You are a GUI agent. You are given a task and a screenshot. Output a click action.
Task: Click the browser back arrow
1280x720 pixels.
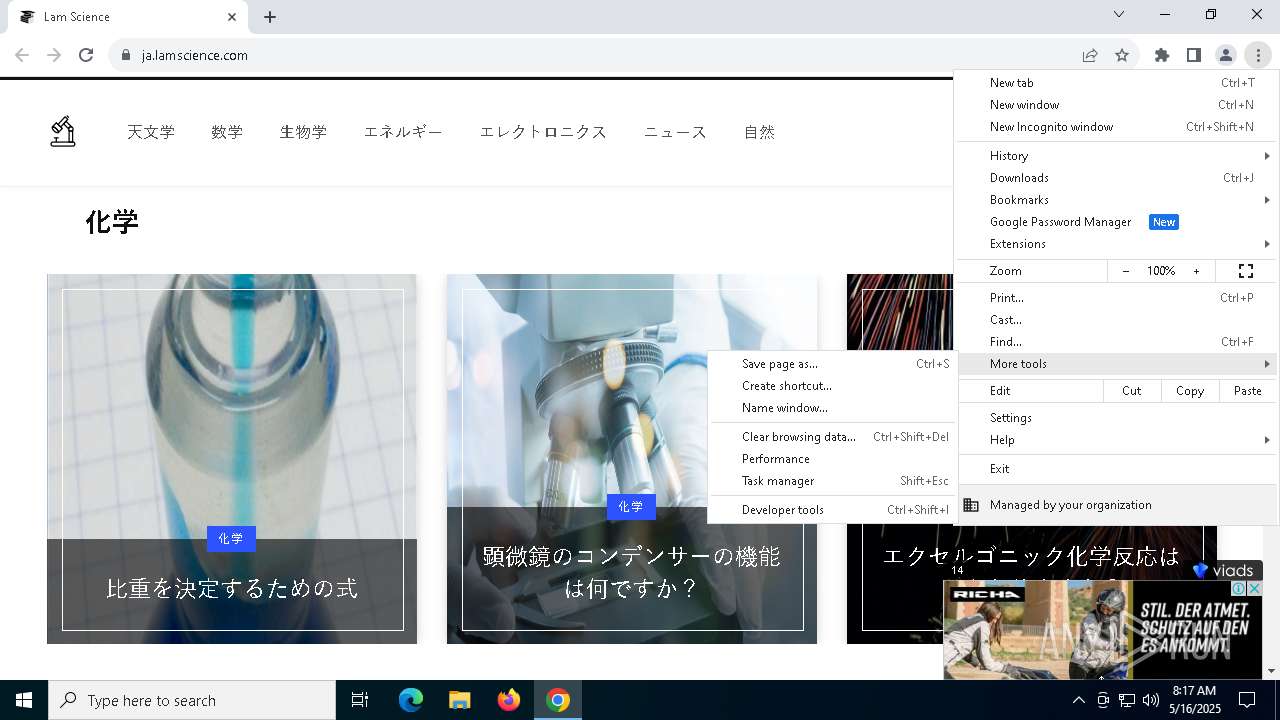(x=22, y=55)
